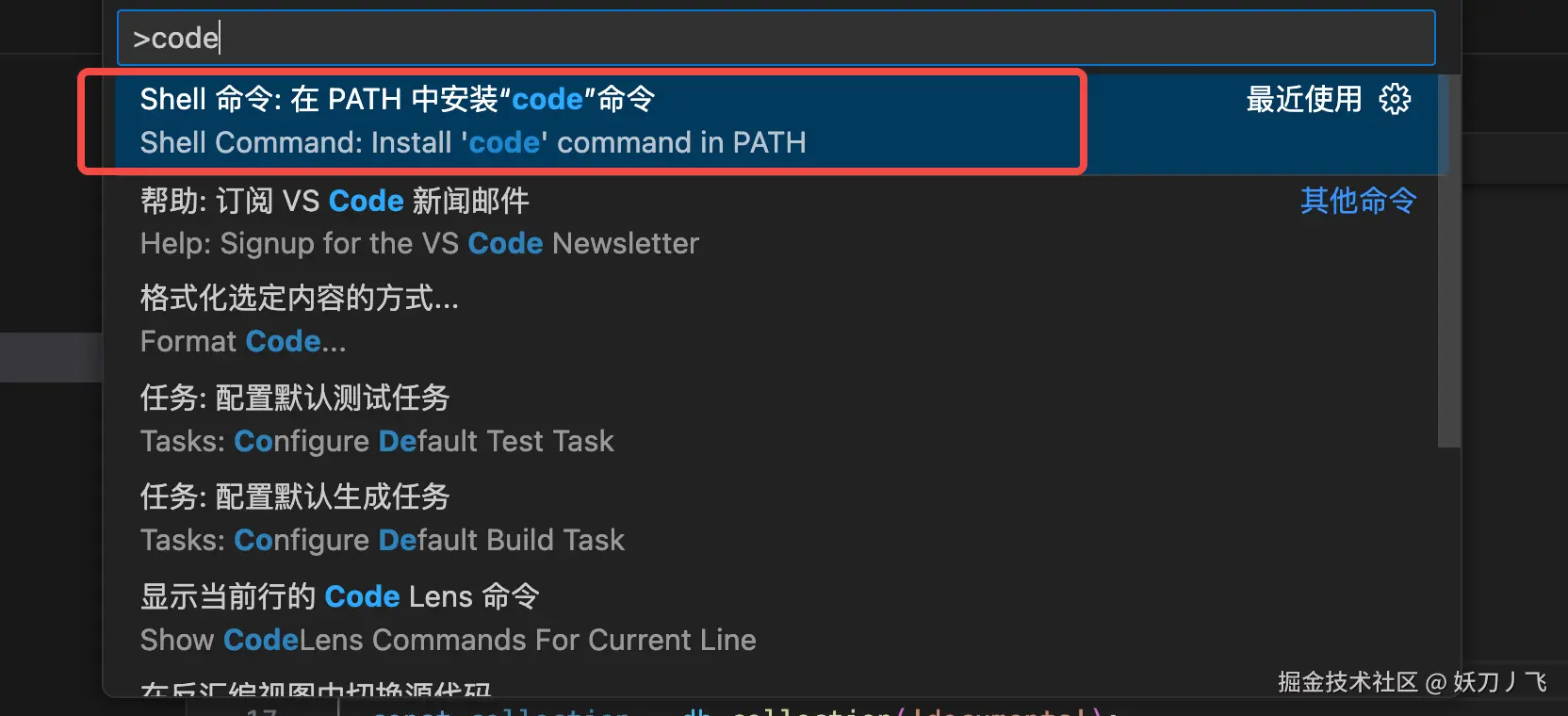Screen dimensions: 1568x716
Task: Click the highlighted sidebar item at left edge
Action: pos(51,357)
